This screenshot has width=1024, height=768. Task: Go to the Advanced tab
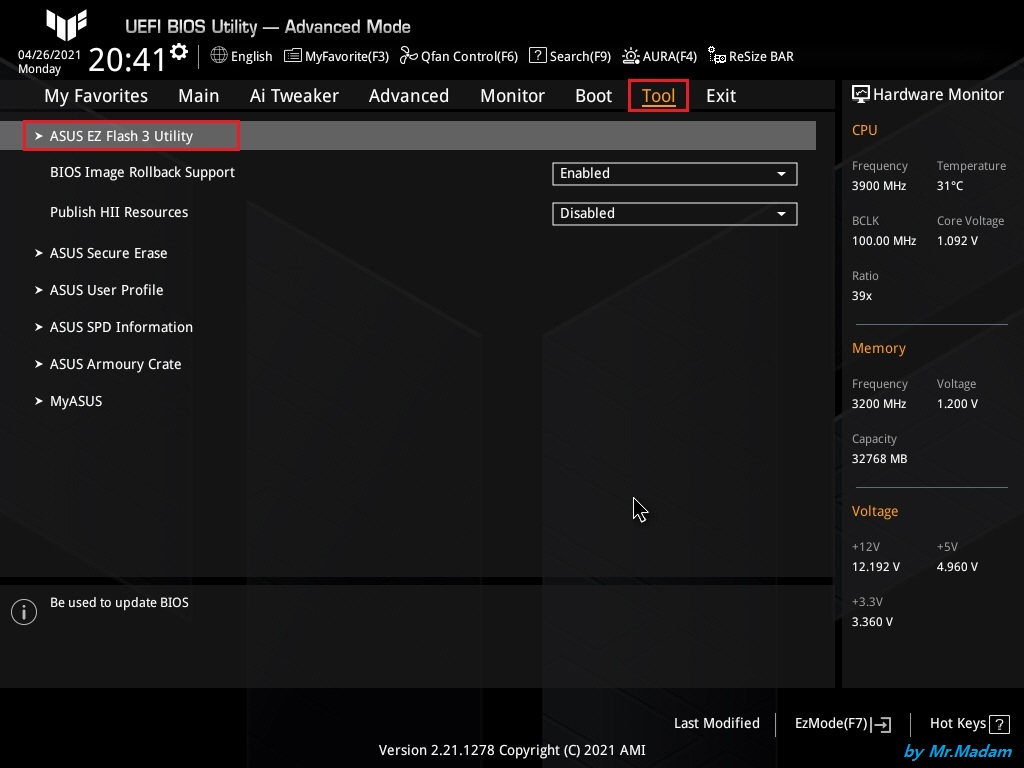coord(409,96)
